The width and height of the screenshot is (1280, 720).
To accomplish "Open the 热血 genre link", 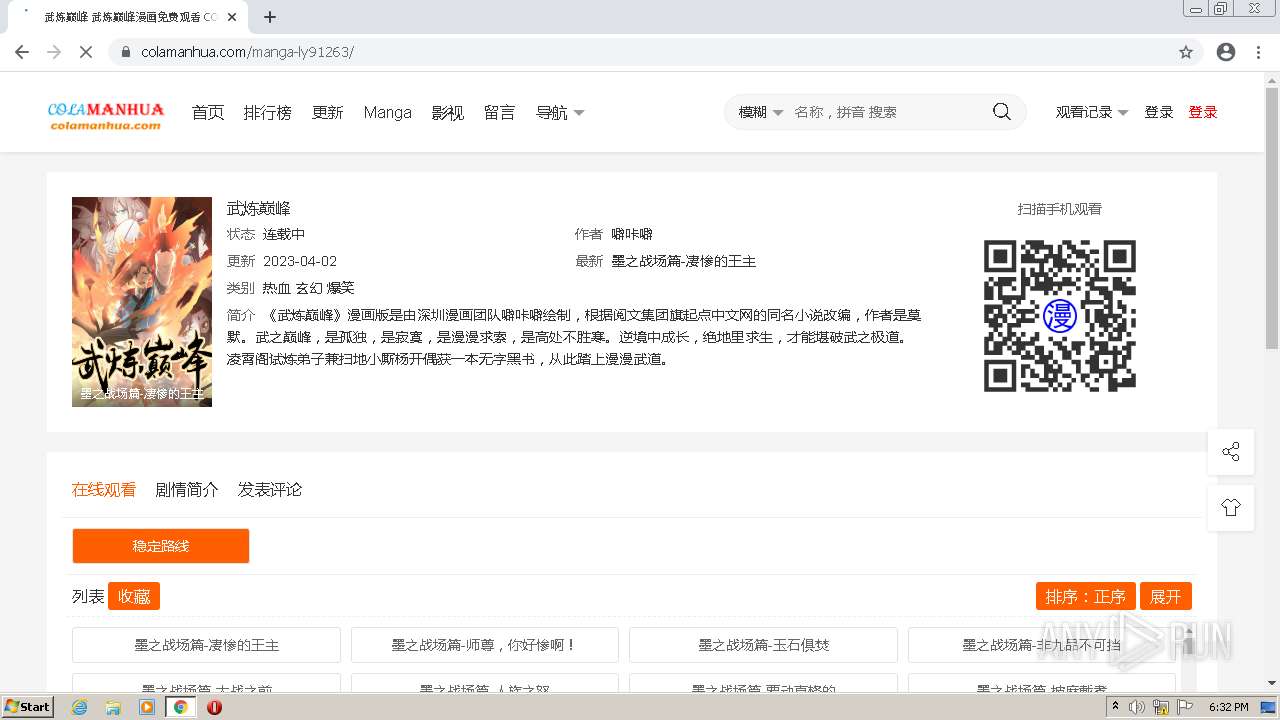I will click(x=276, y=288).
